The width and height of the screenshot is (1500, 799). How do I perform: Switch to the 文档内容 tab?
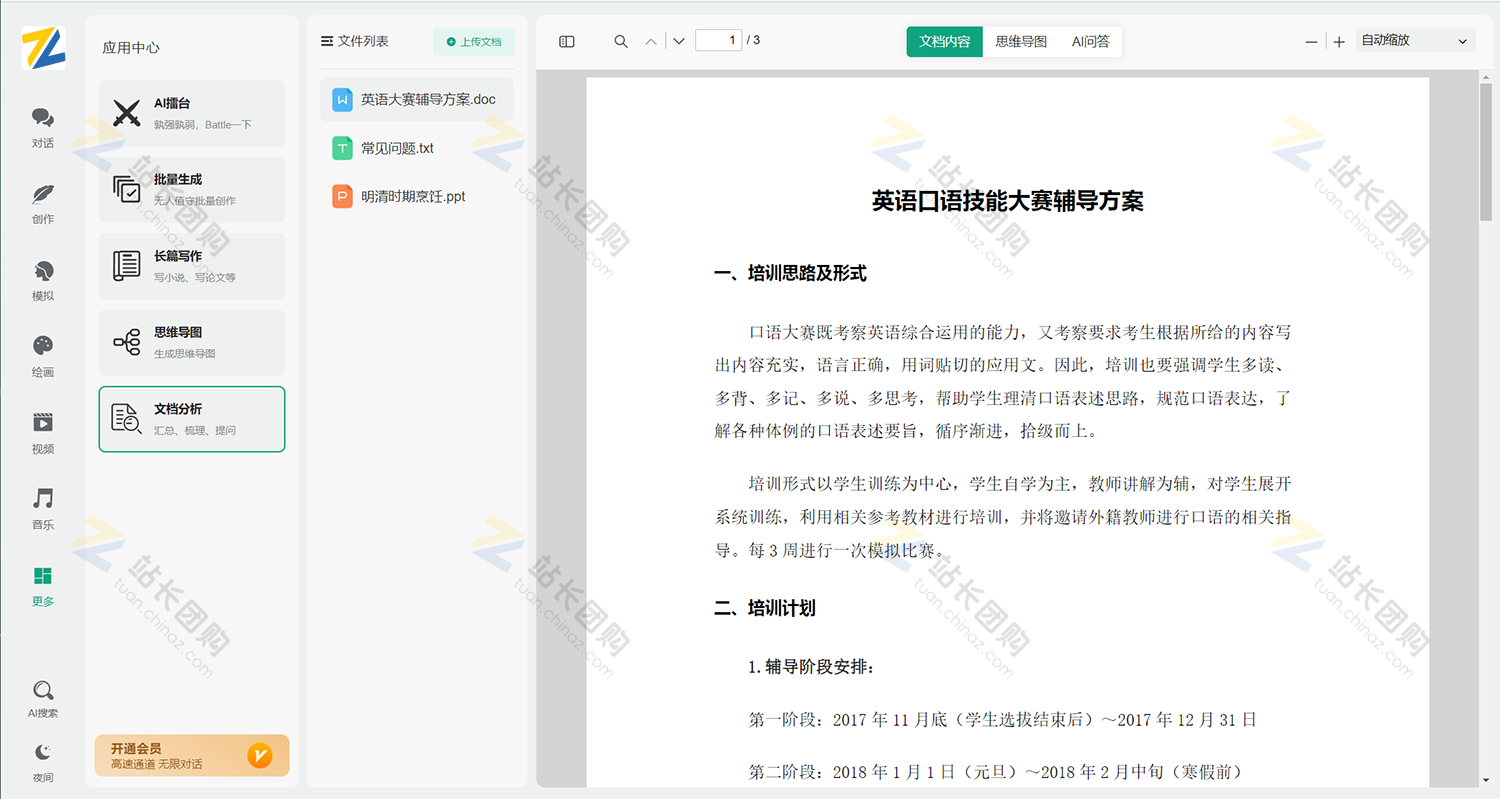[945, 41]
